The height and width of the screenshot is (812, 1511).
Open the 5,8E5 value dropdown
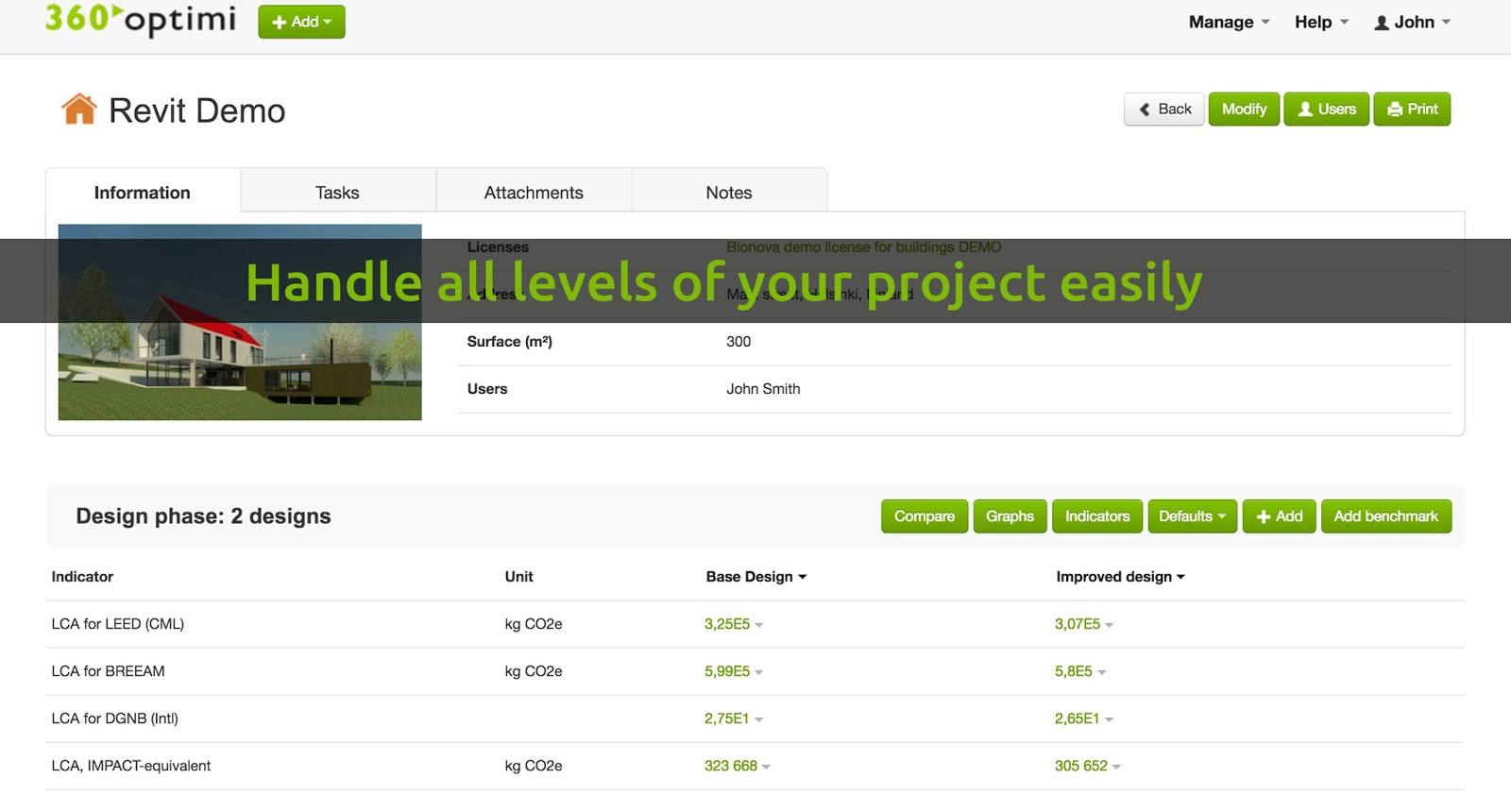(1080, 671)
